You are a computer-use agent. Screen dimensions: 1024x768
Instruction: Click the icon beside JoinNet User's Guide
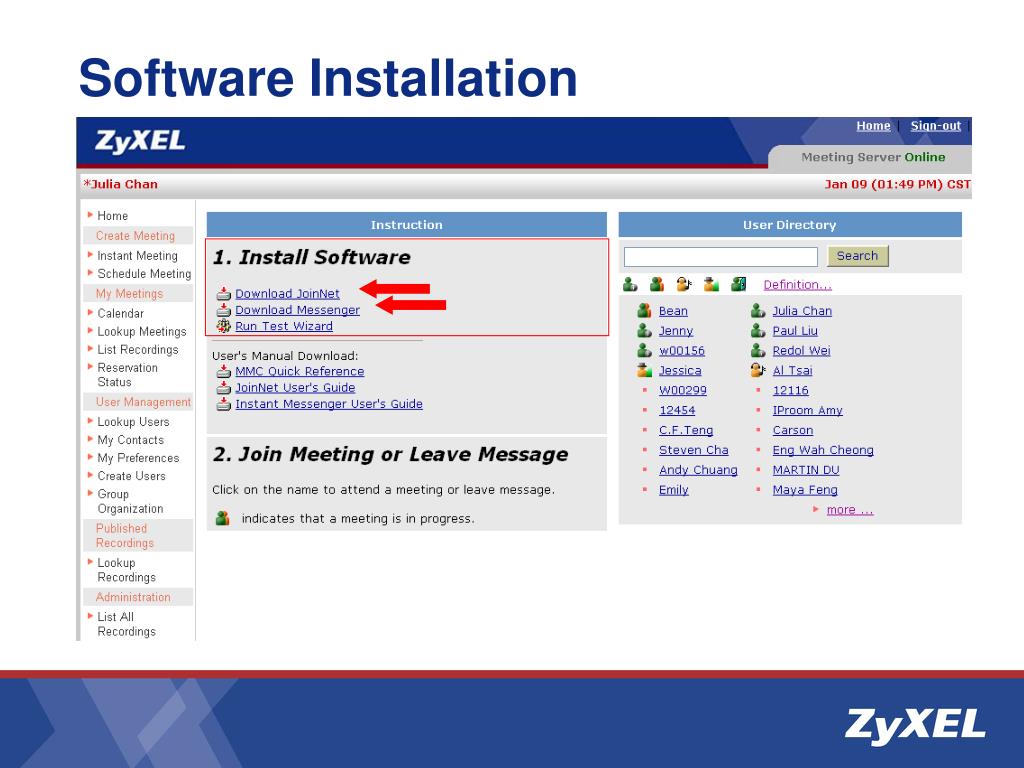point(224,387)
